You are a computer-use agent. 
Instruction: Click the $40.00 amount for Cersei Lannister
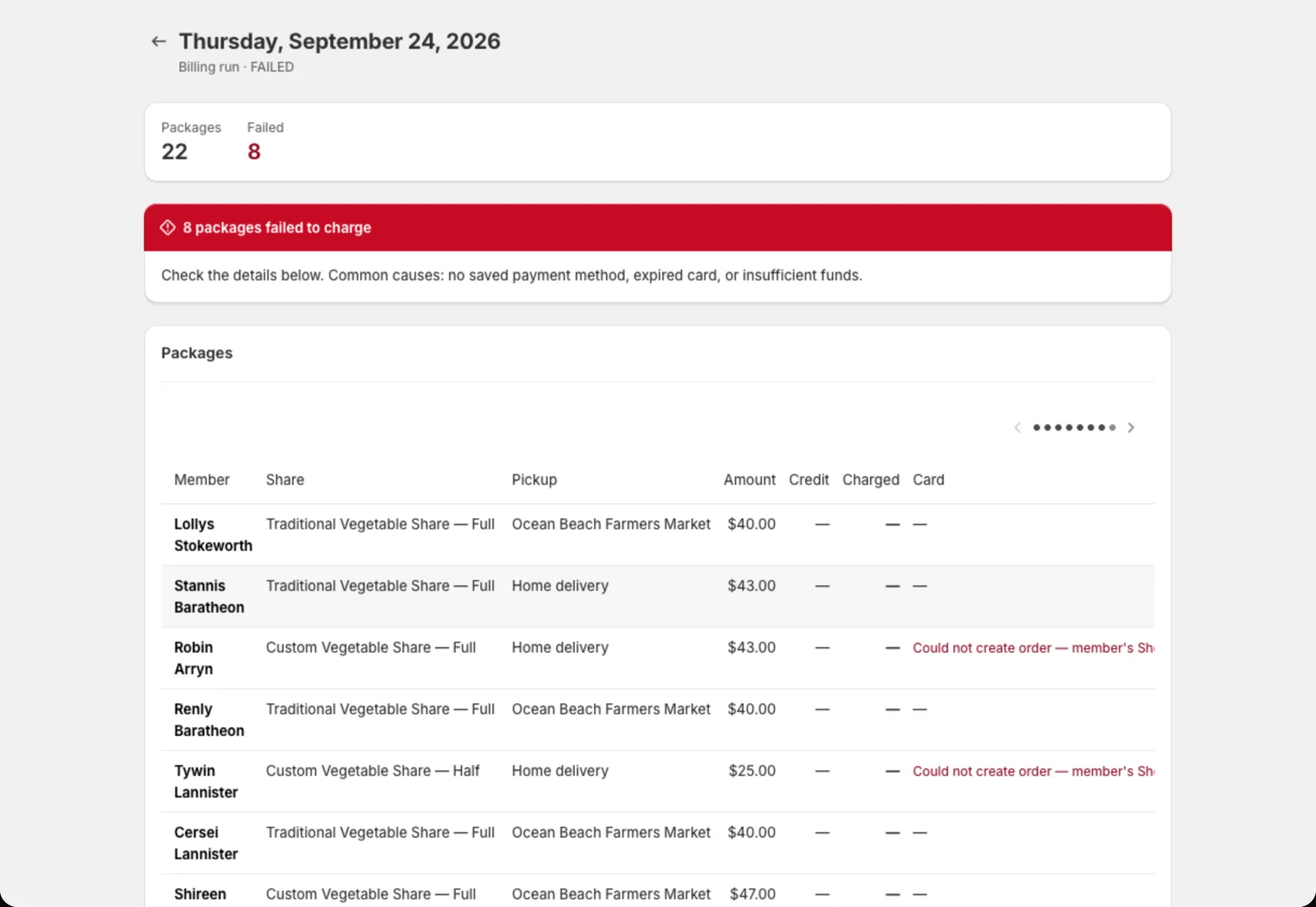click(751, 832)
